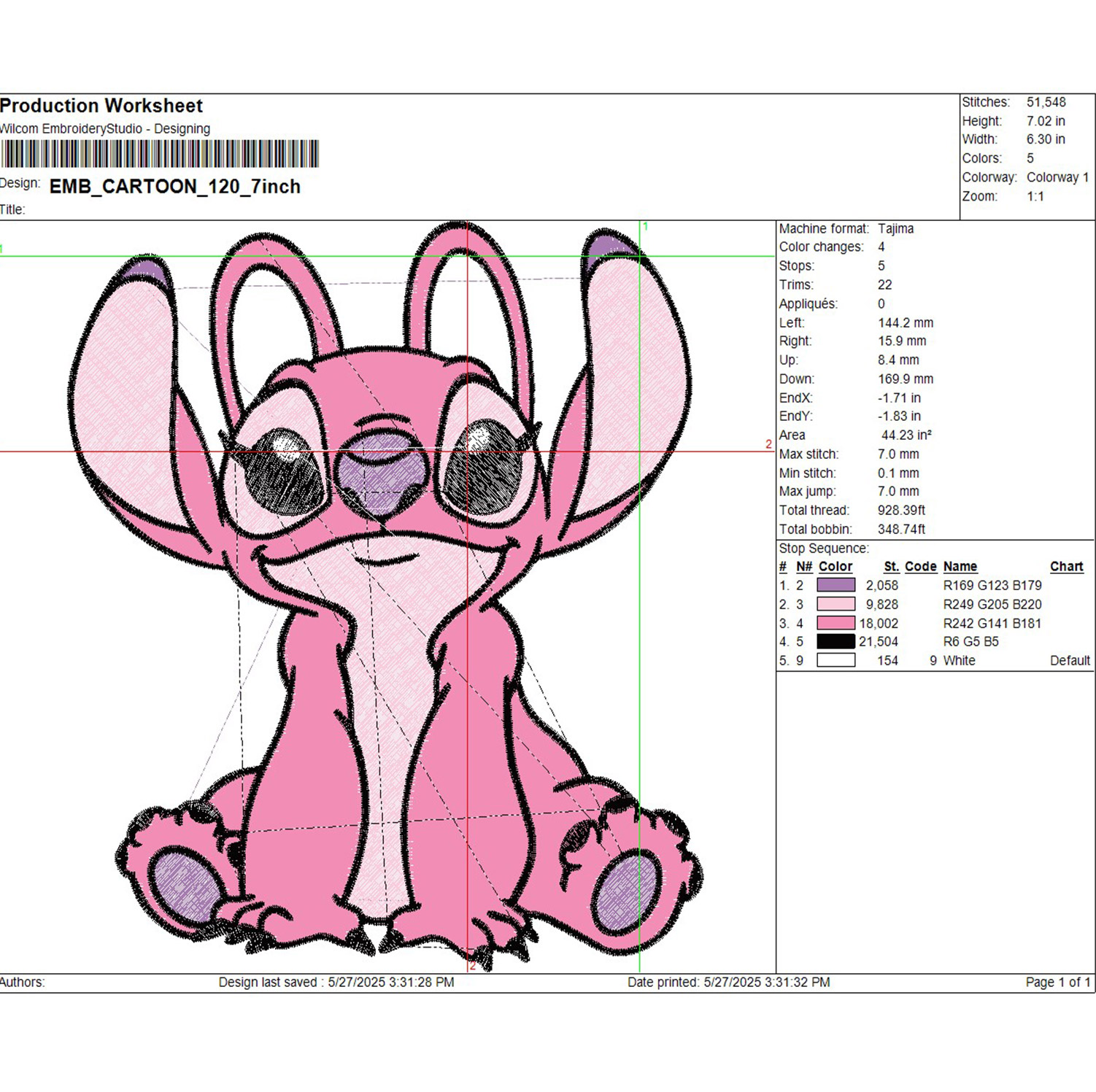Click the hot pink color swatch row 3
The height and width of the screenshot is (1092, 1096).
(x=835, y=622)
